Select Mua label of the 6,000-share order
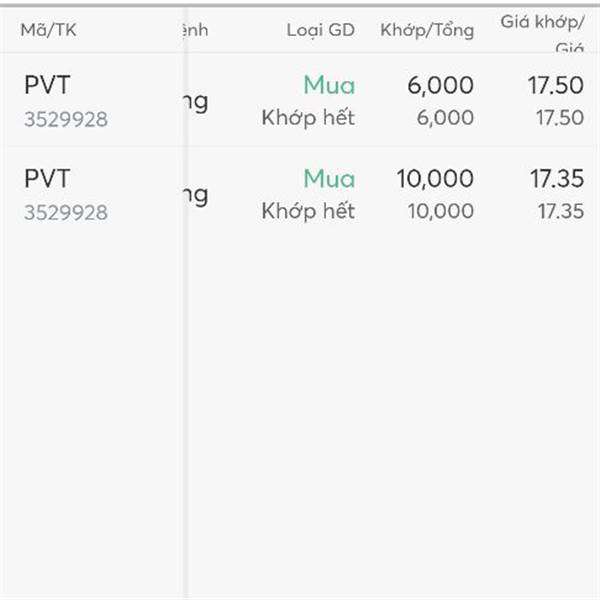 (329, 86)
